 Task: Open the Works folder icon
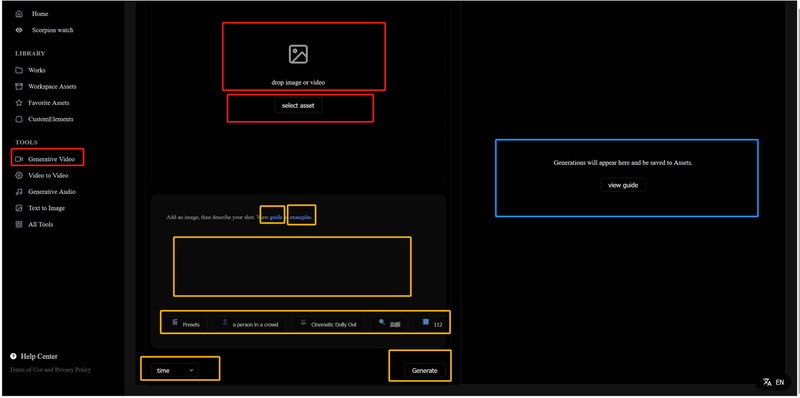[x=19, y=70]
